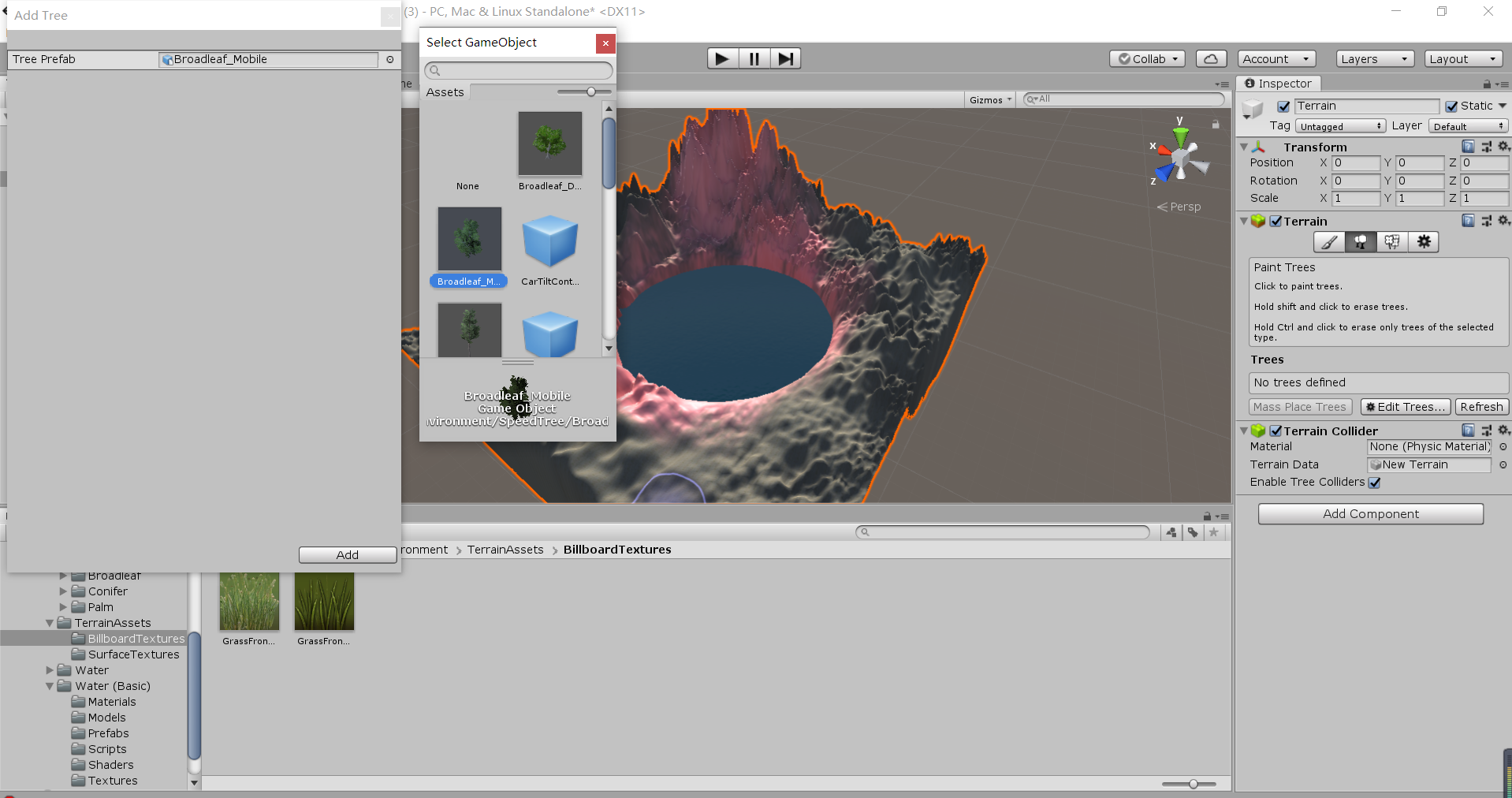Toggle the Terrain Collider enabled checkbox
Image resolution: width=1512 pixels, height=798 pixels.
[1276, 431]
